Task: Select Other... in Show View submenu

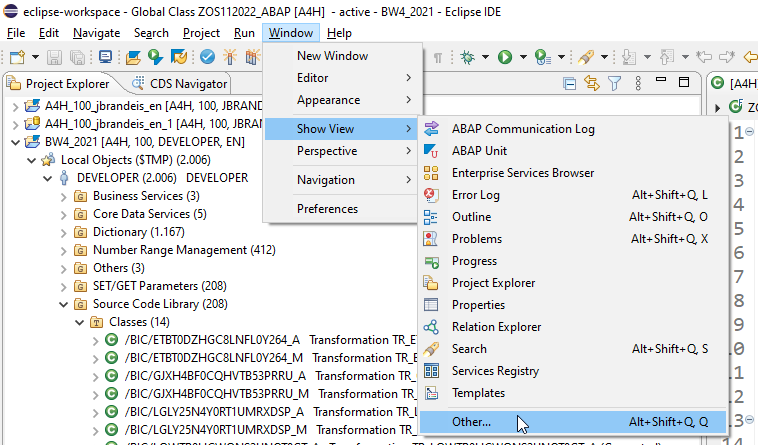Action: point(572,422)
